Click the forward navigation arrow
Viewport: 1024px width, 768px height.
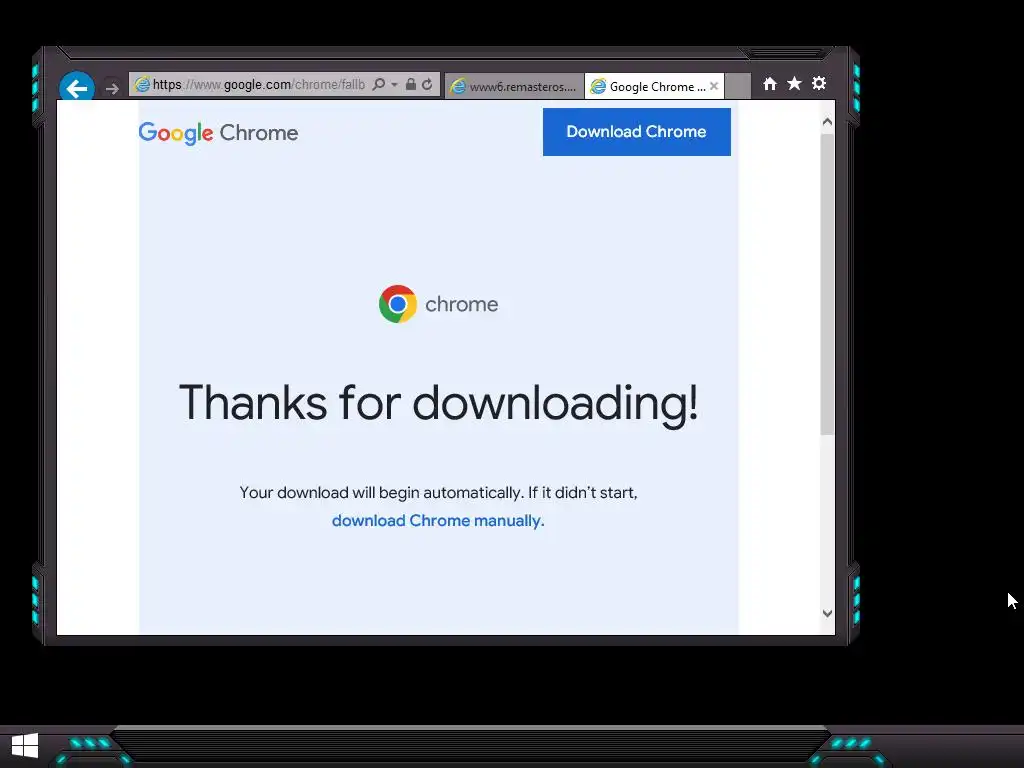click(112, 88)
